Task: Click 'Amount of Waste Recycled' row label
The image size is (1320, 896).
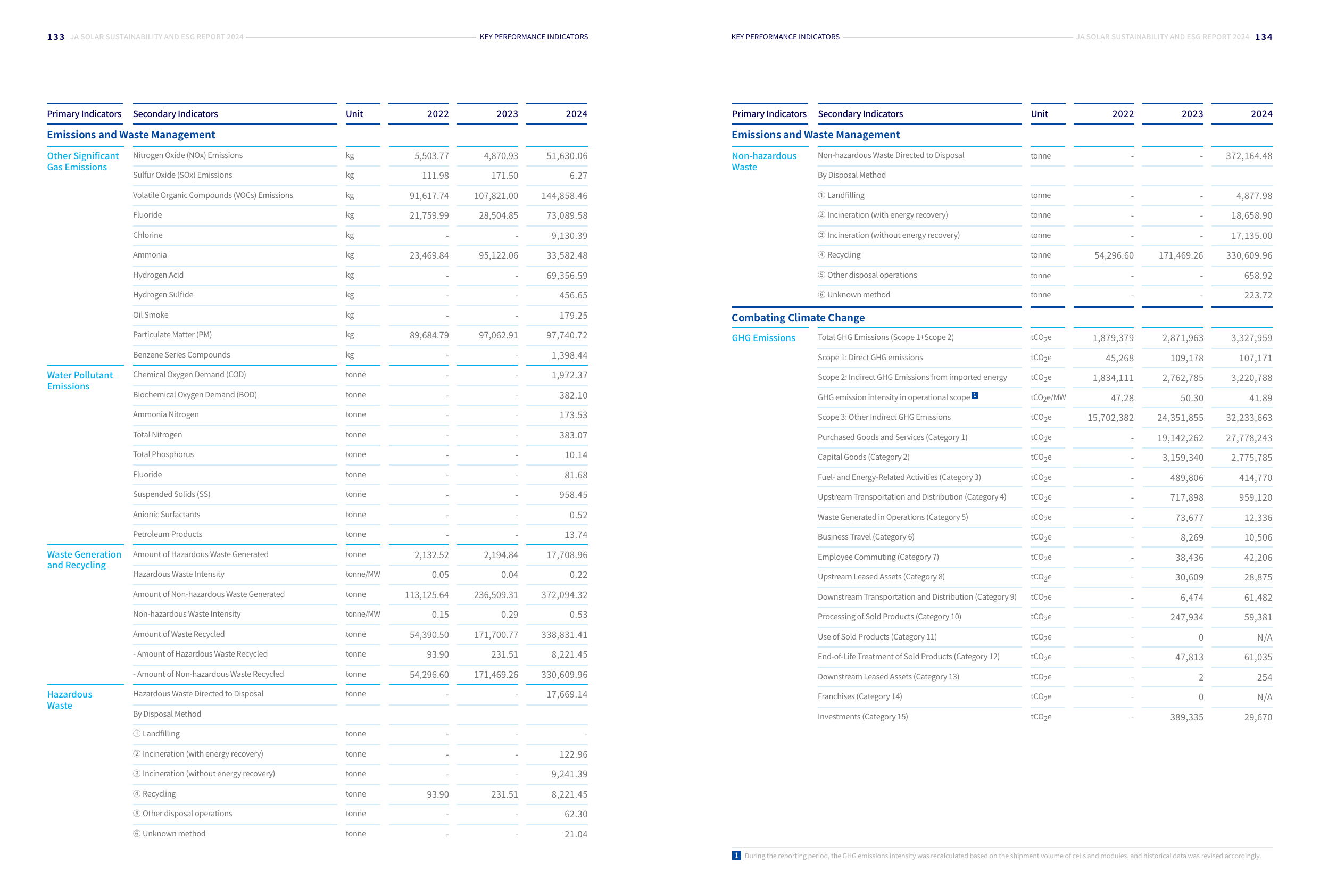Action: [178, 634]
